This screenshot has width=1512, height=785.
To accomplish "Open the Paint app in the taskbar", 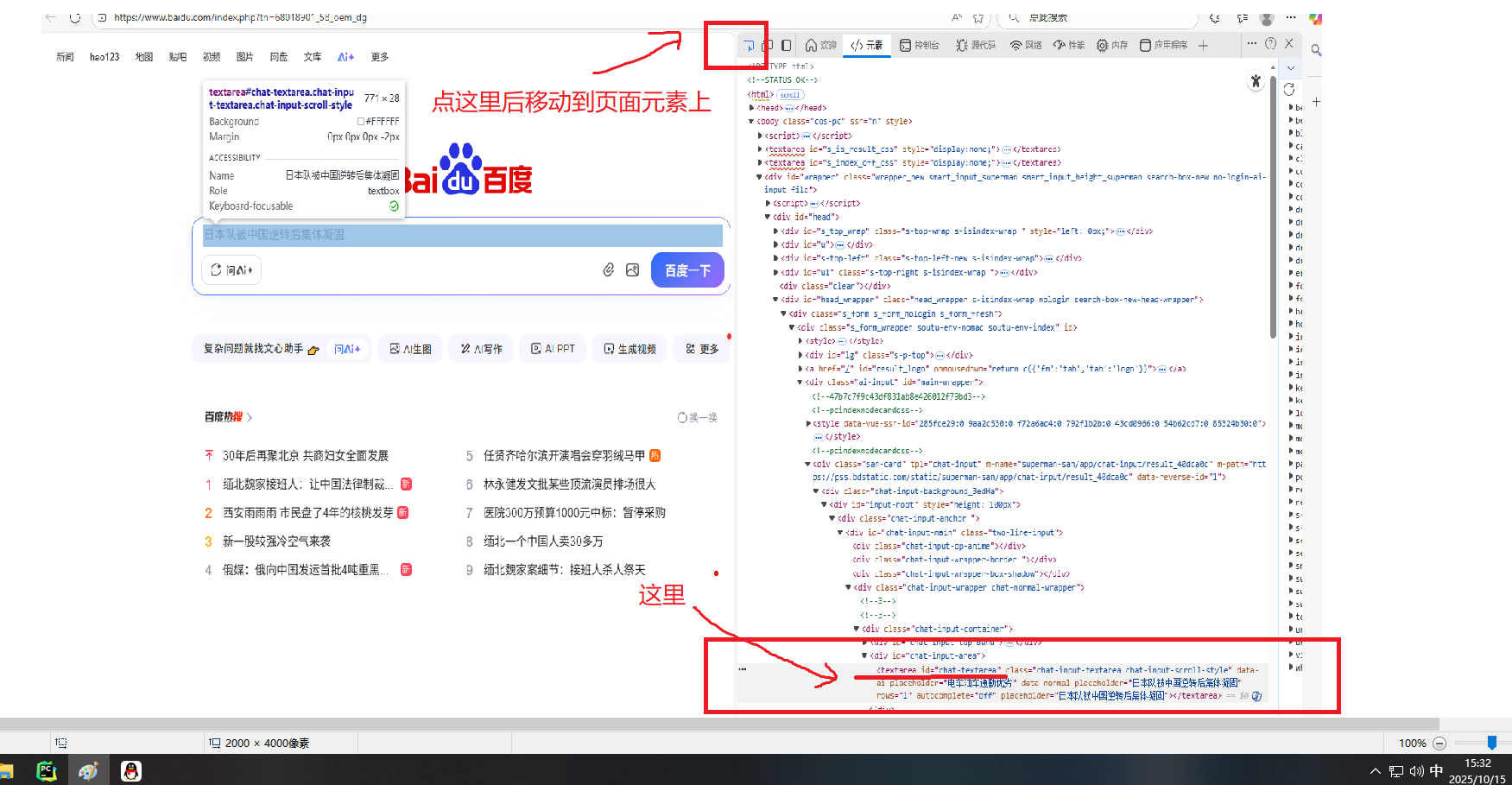I will 88,771.
